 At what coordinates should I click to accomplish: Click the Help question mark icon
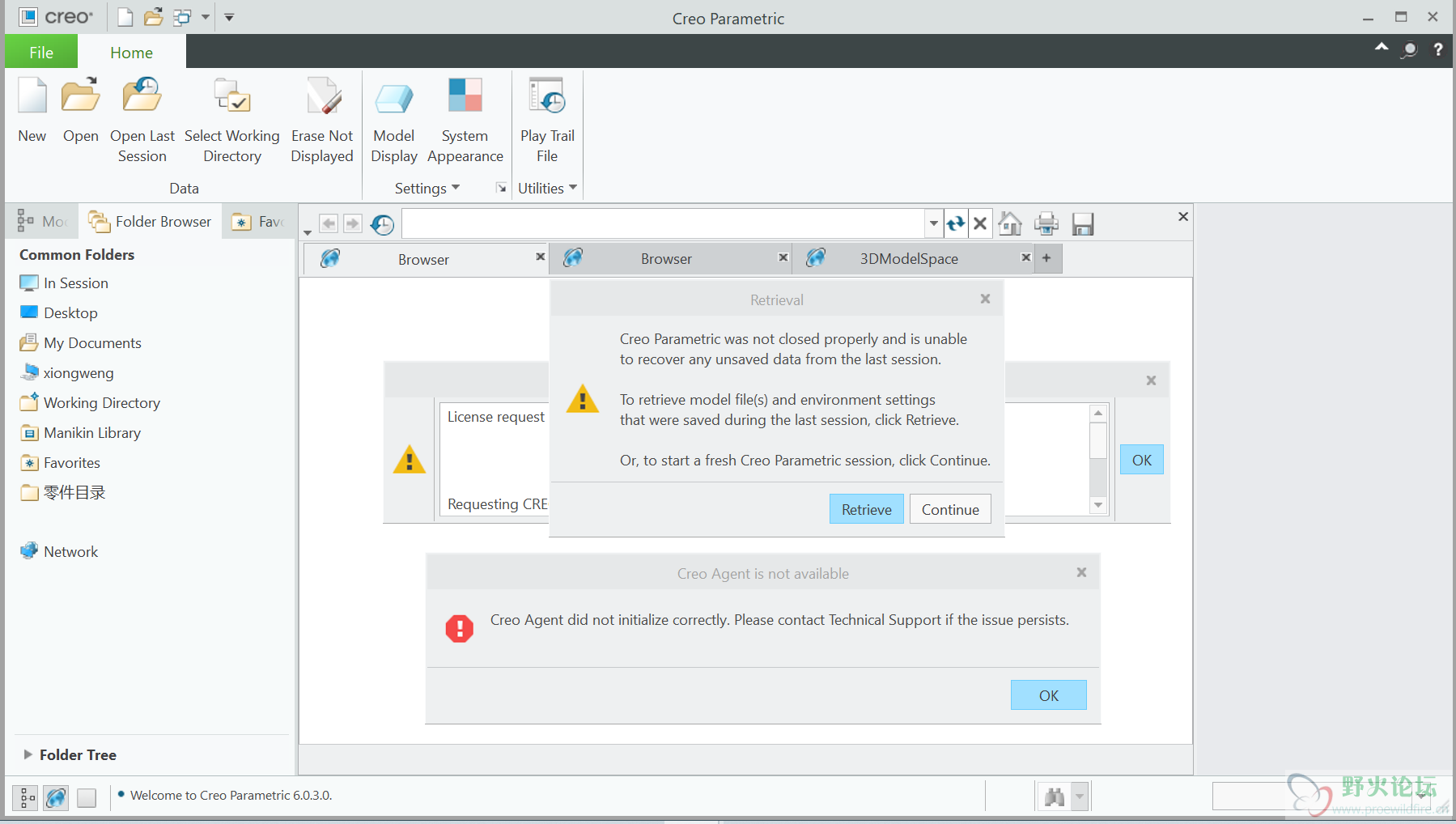pos(1437,49)
